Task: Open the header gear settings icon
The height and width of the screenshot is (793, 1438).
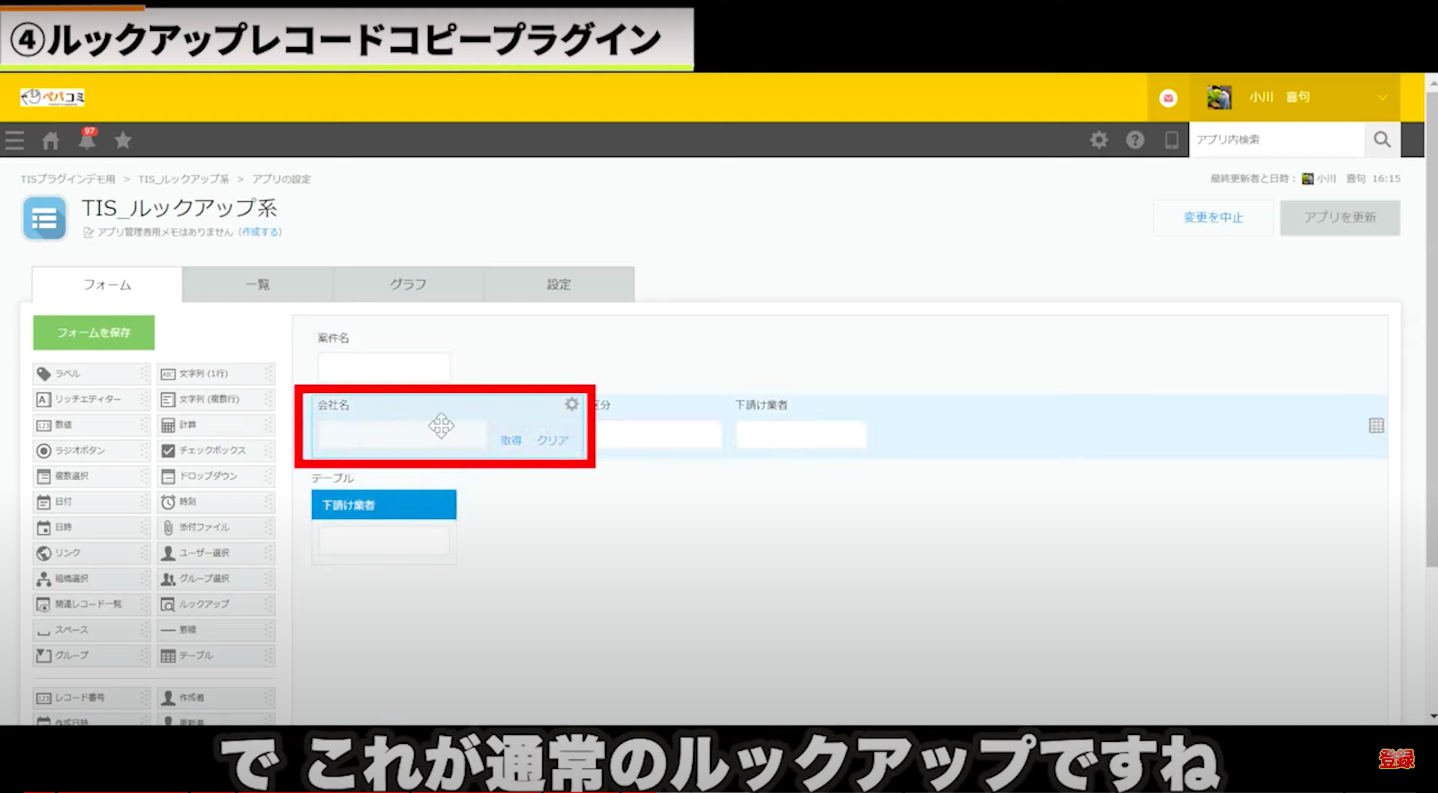Action: [x=1099, y=140]
